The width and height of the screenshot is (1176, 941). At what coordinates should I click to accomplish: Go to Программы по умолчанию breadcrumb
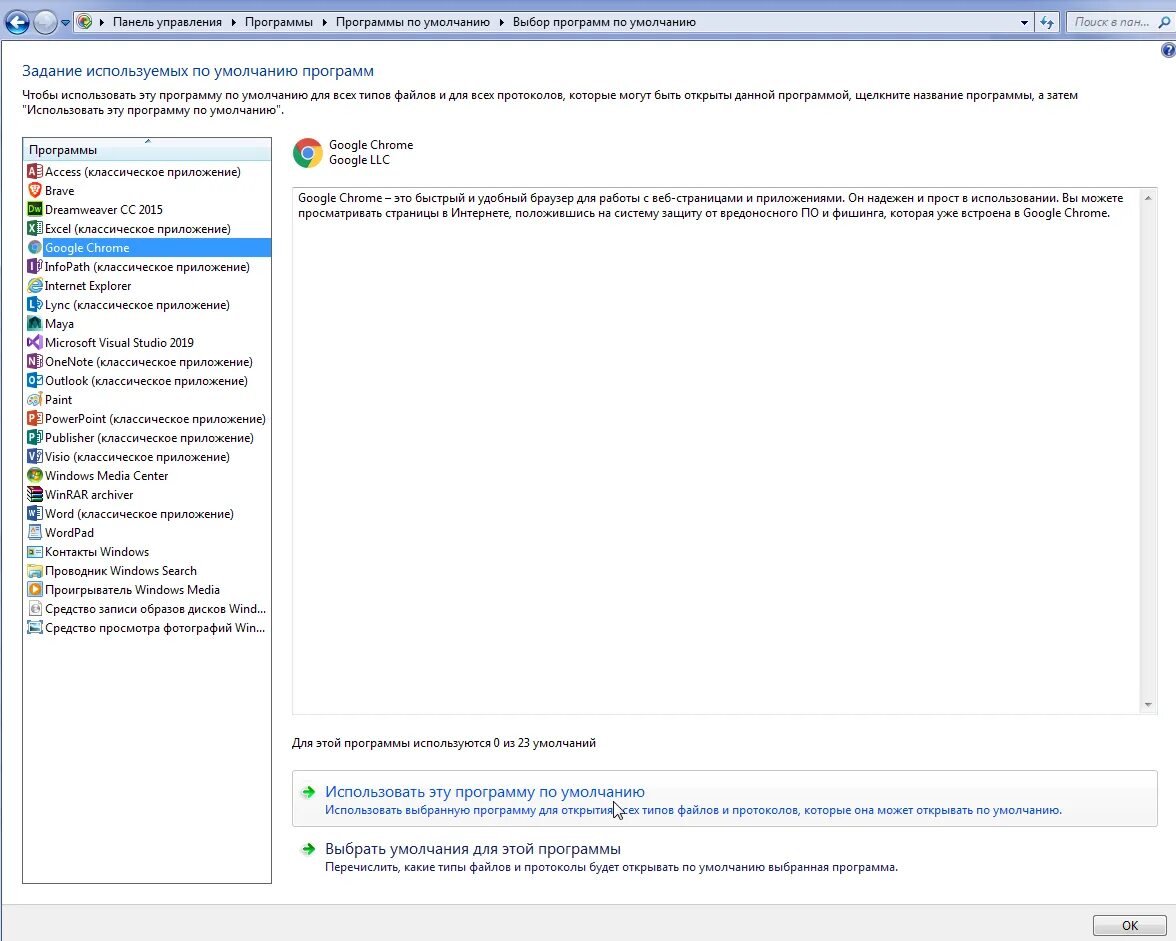[x=412, y=22]
